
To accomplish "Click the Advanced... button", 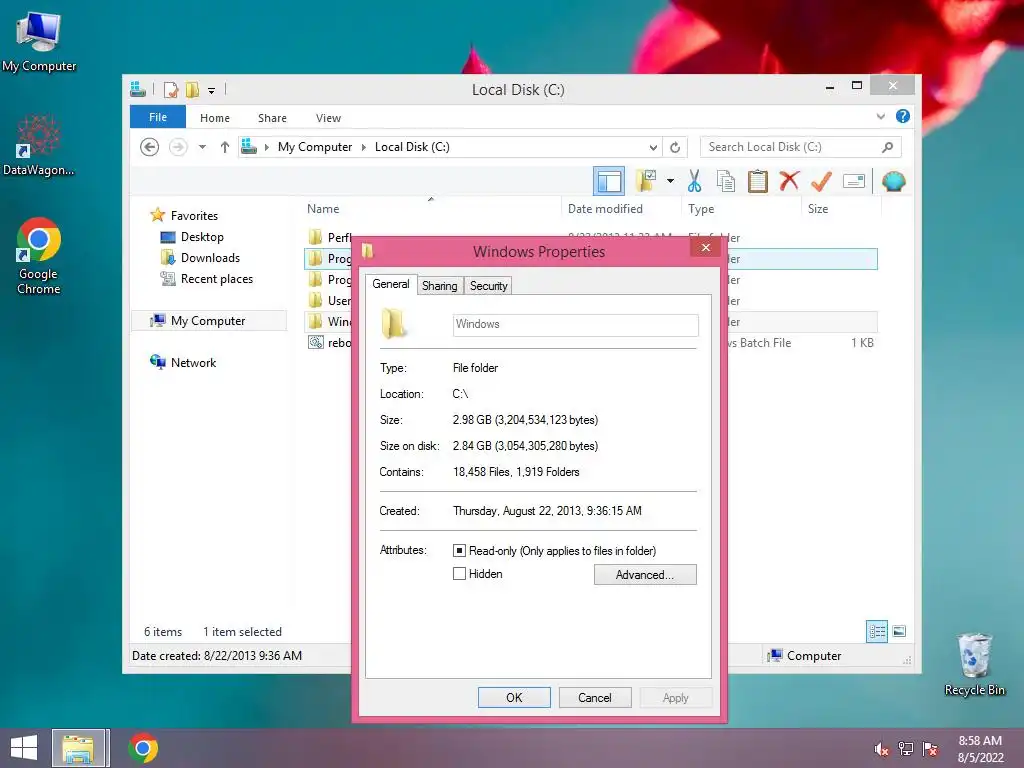I will point(645,575).
